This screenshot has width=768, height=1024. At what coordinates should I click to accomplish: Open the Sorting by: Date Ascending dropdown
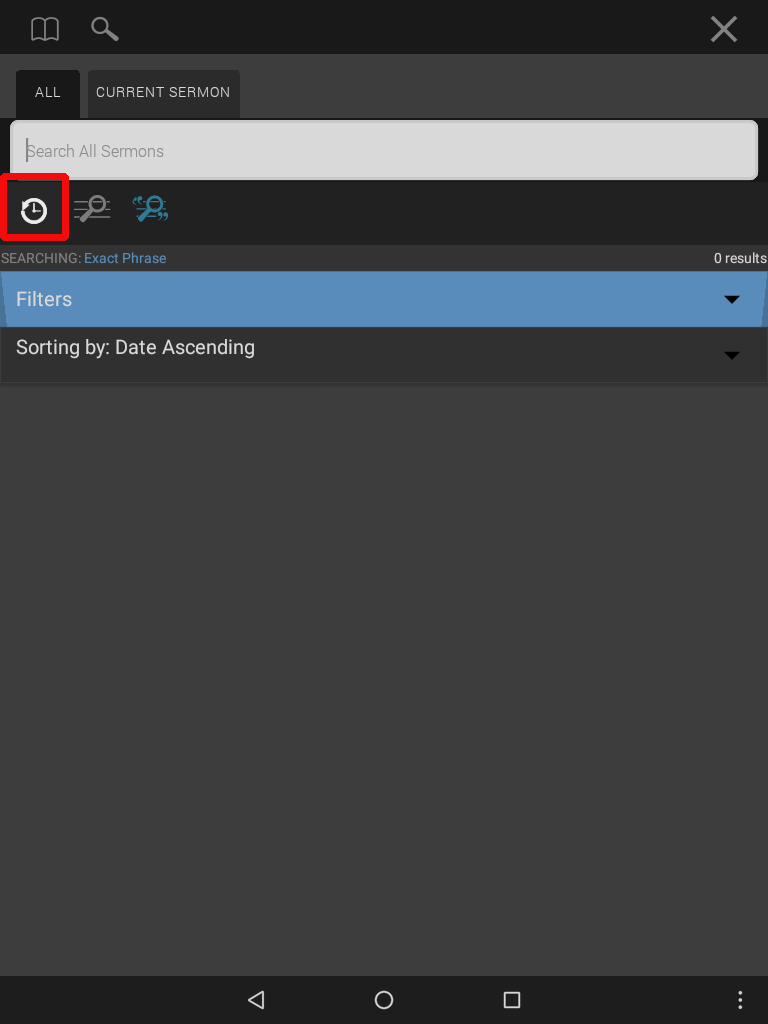point(384,355)
